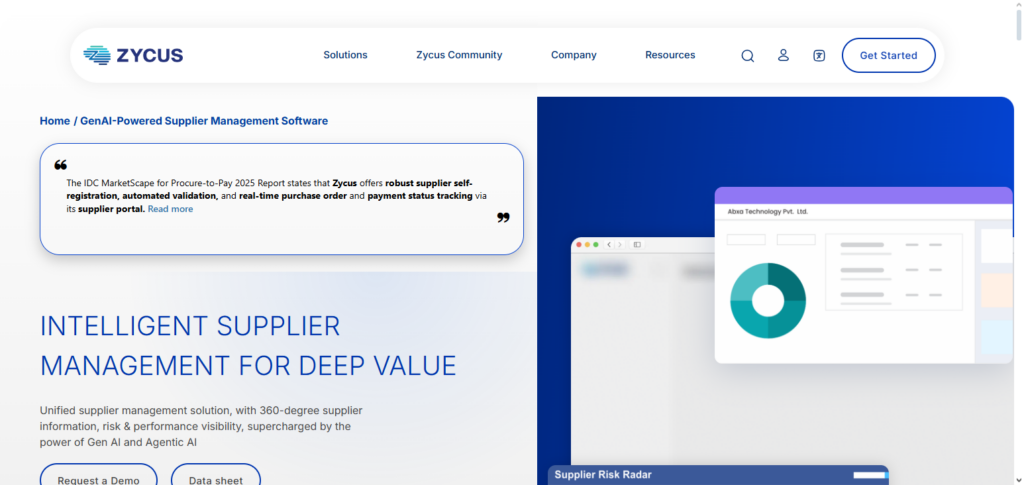
Task: Follow the Read more link
Action: tap(170, 209)
